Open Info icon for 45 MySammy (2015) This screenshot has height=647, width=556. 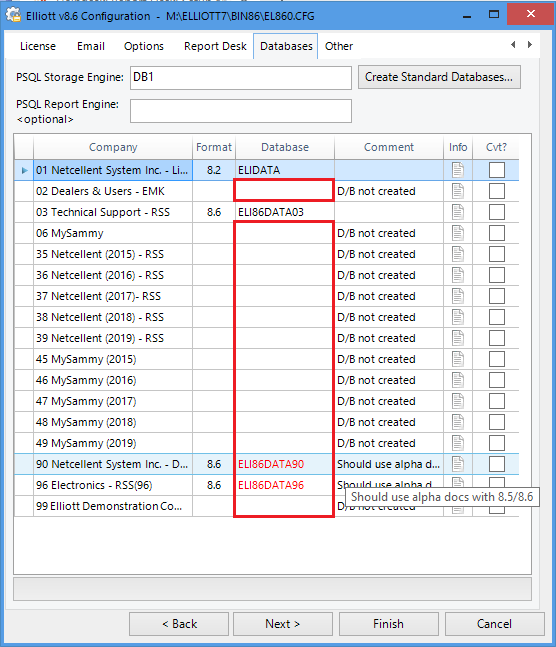pyautogui.click(x=458, y=359)
